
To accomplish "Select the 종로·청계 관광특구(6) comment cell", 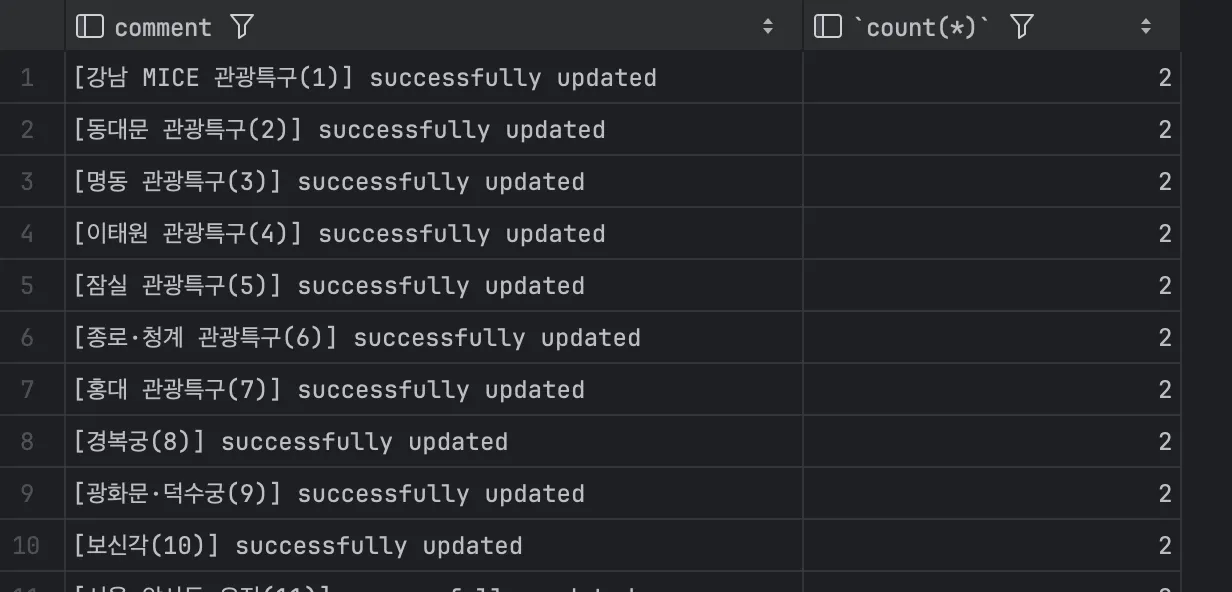I will (x=434, y=338).
